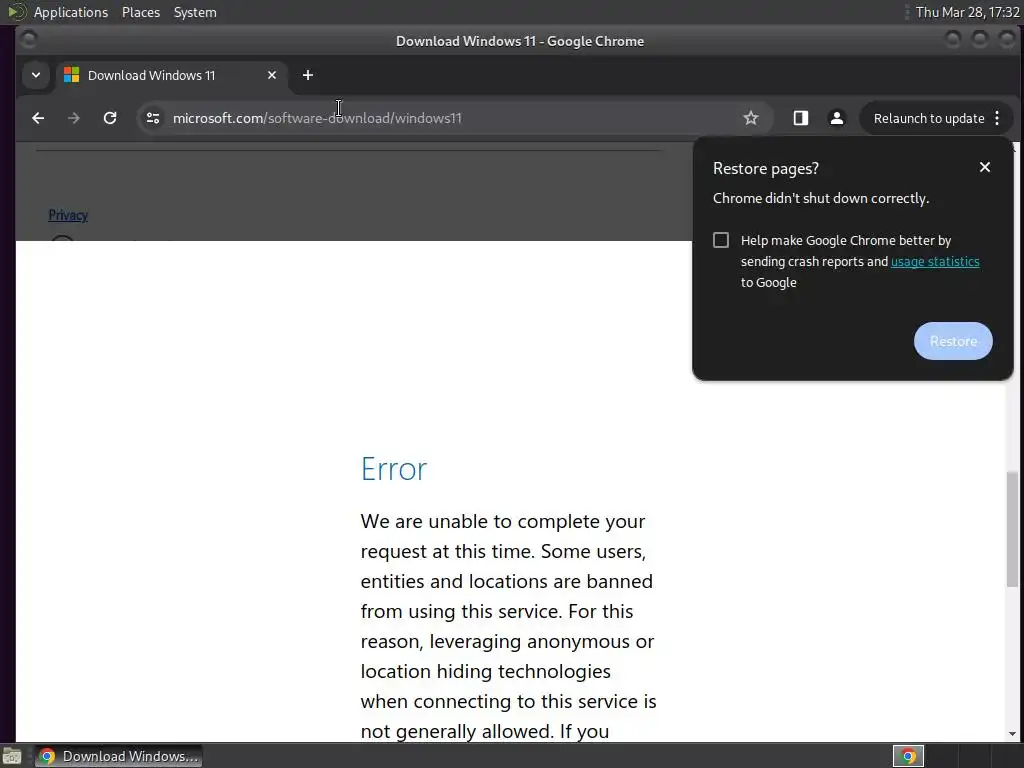This screenshot has width=1024, height=768.
Task: Click the Chrome icon in the bottom tray
Action: pyautogui.click(x=908, y=756)
